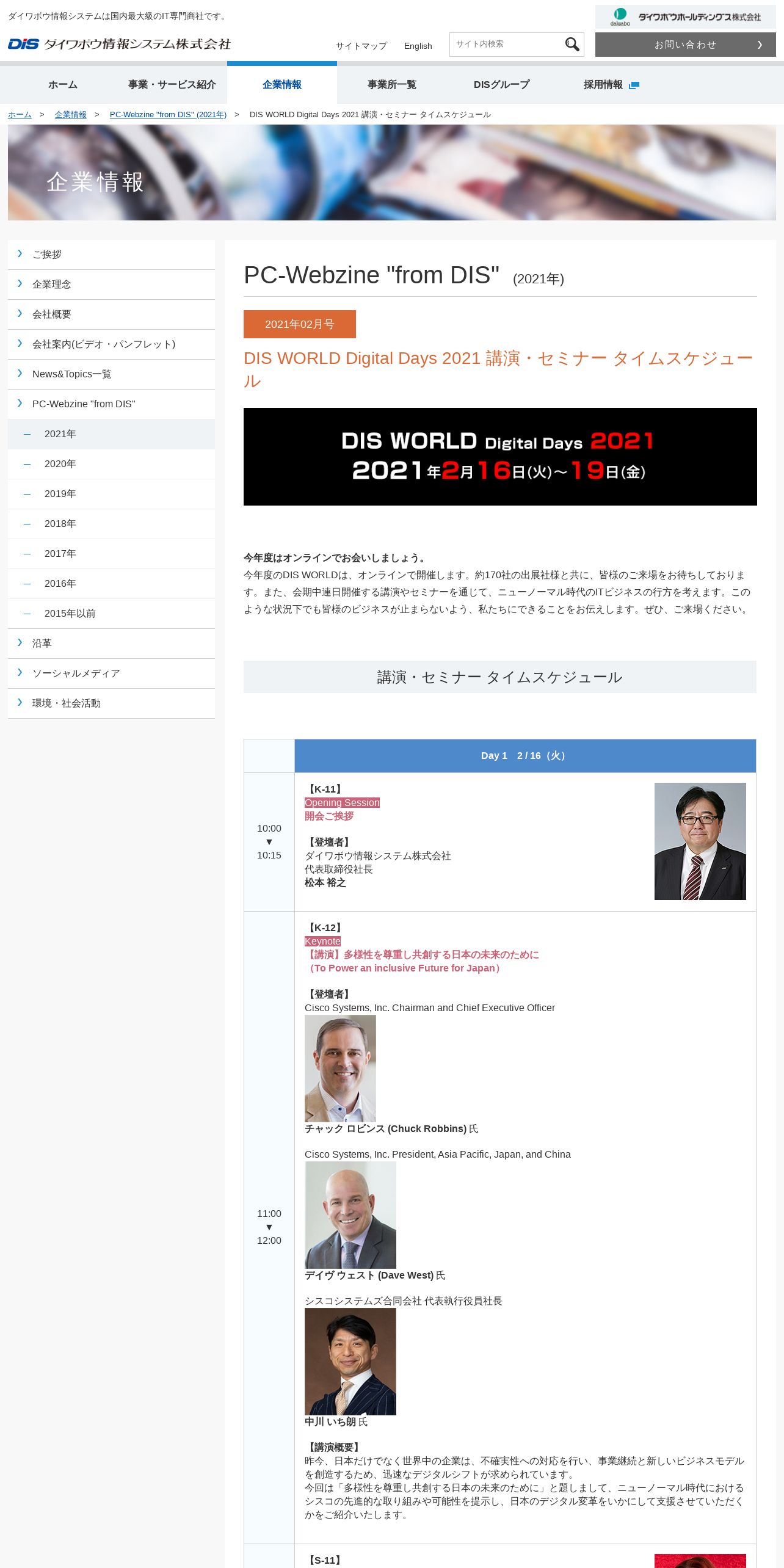Click the Keynote highlighted label

322,942
